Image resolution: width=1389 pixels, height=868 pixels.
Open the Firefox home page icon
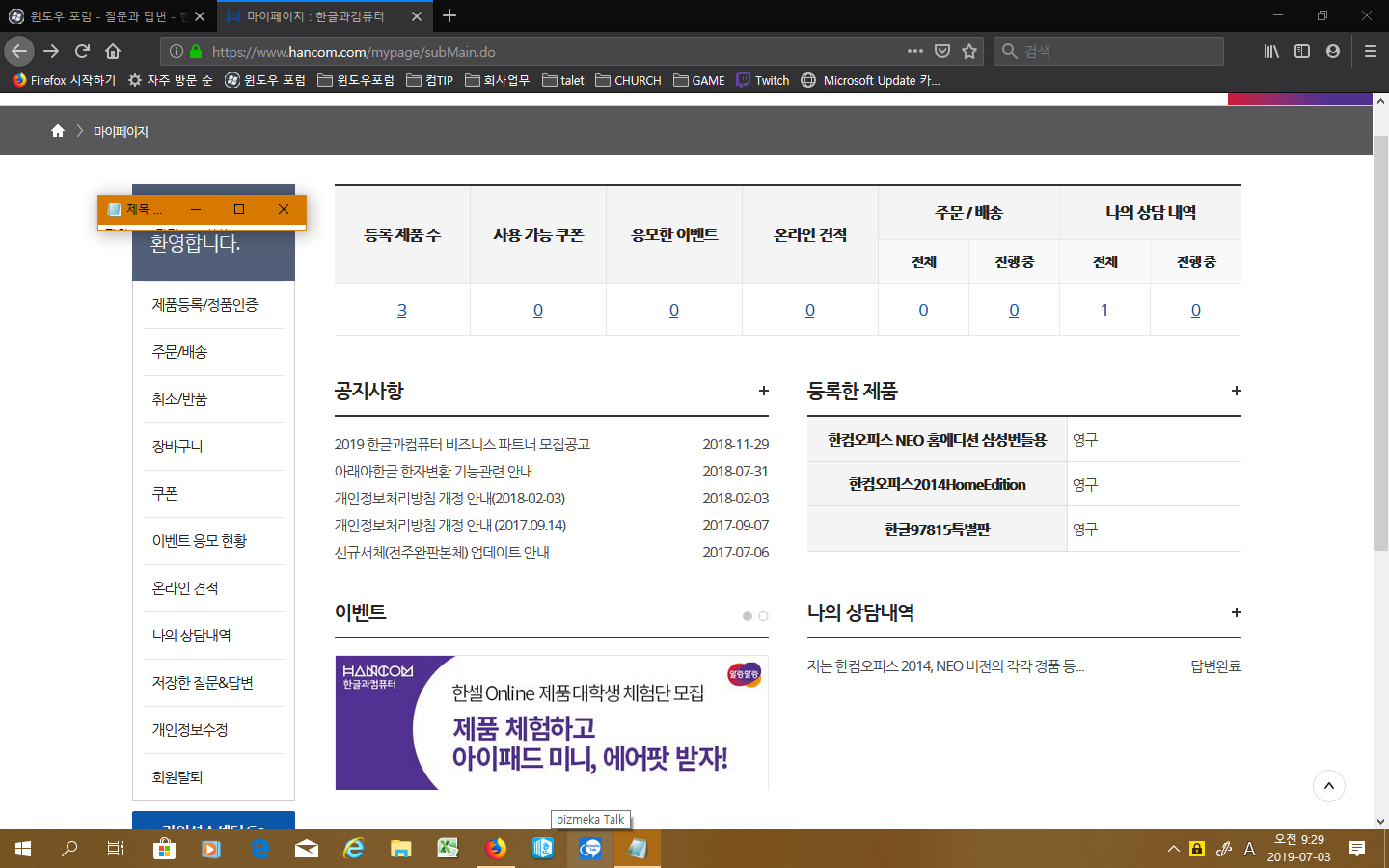click(113, 51)
